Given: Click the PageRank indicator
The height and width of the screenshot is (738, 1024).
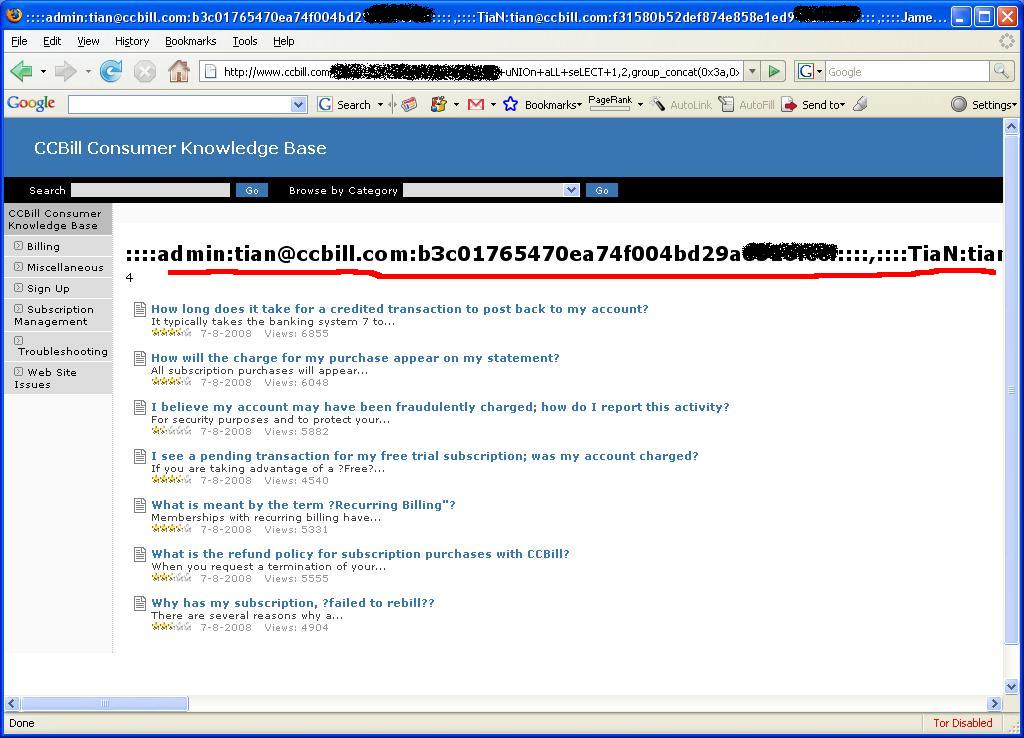Looking at the screenshot, I should tap(610, 103).
